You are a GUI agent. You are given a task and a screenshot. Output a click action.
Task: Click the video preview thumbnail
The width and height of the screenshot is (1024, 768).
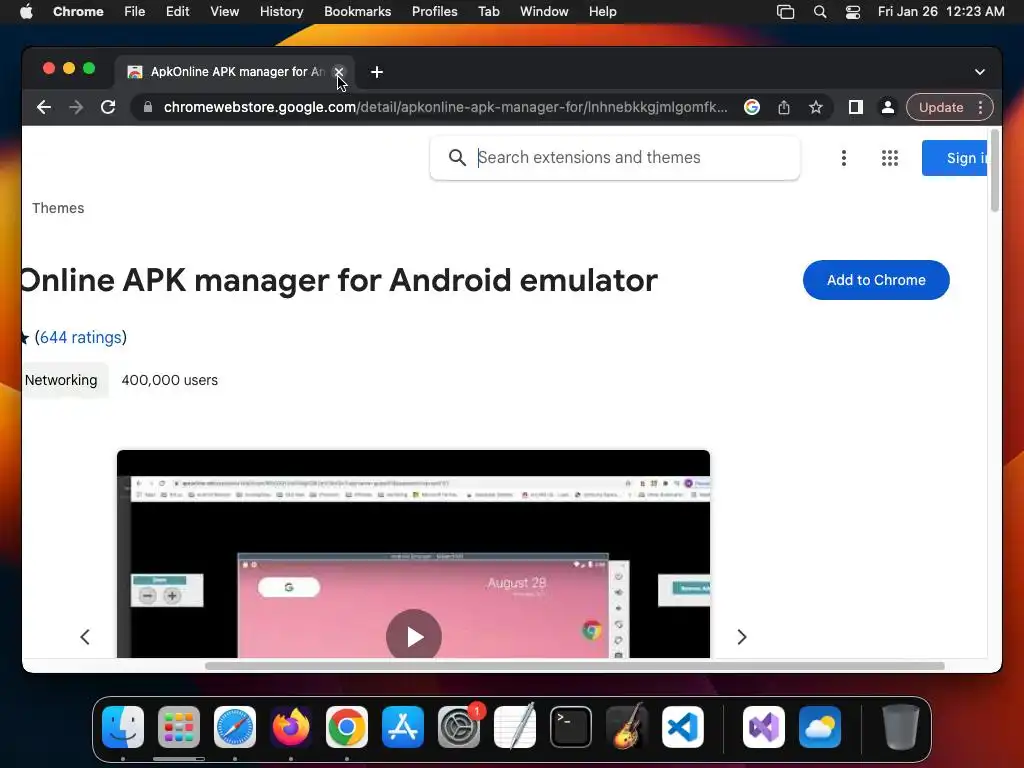coord(413,554)
